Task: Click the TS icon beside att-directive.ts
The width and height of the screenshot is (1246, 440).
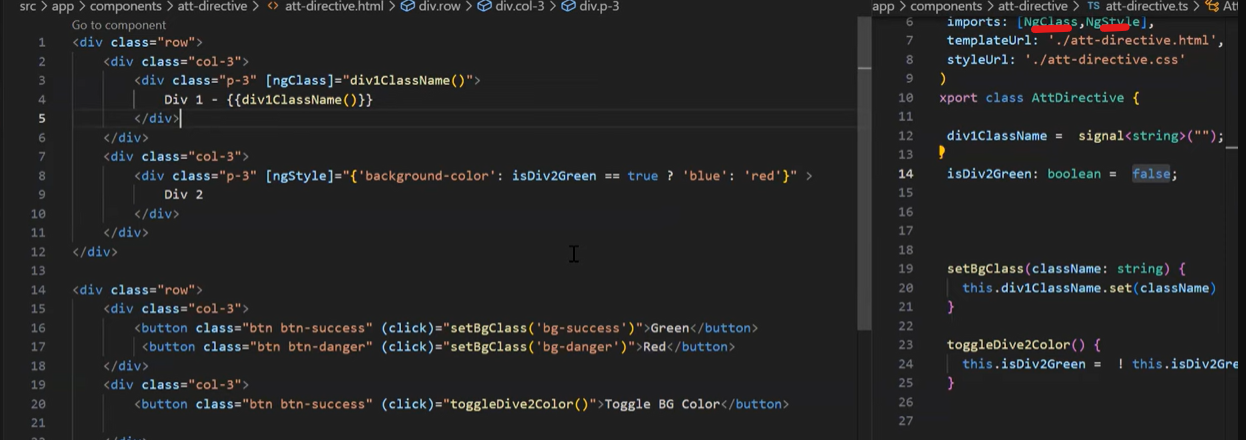Action: click(x=1092, y=7)
